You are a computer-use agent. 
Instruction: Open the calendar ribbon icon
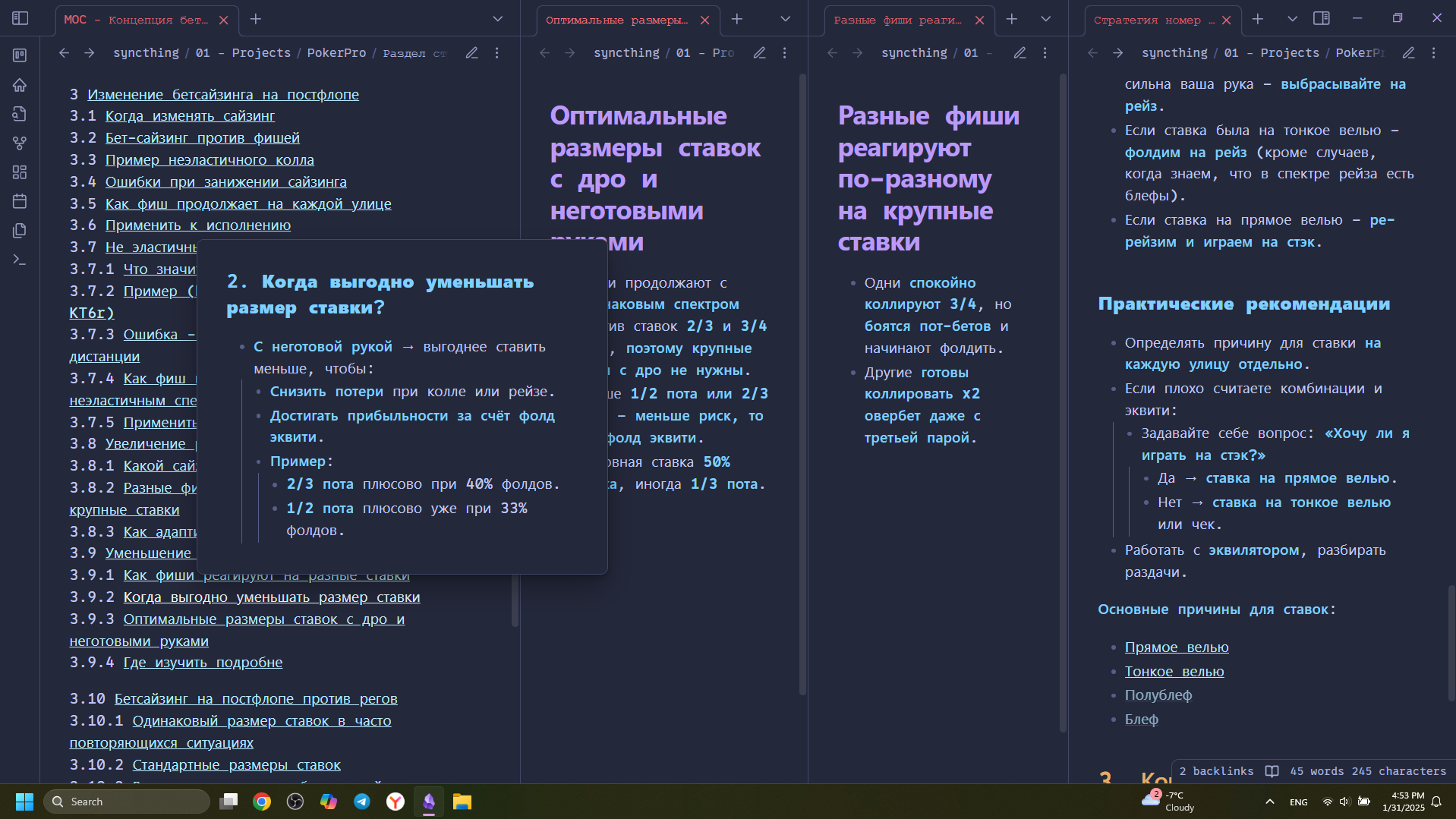pyautogui.click(x=20, y=201)
